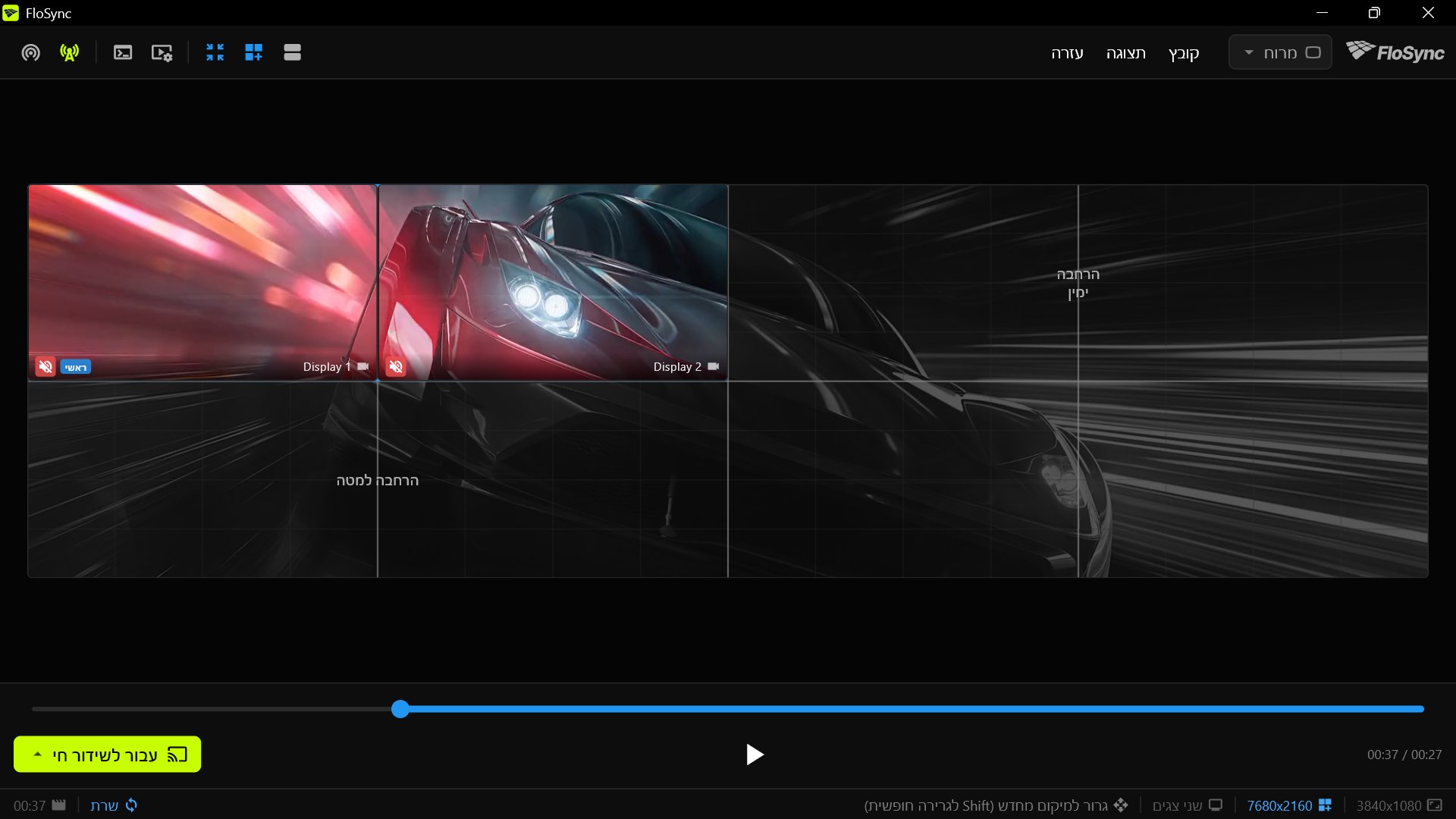Screen dimensions: 1456x819
Task: Open the playback settings icon with gear
Action: 162,52
